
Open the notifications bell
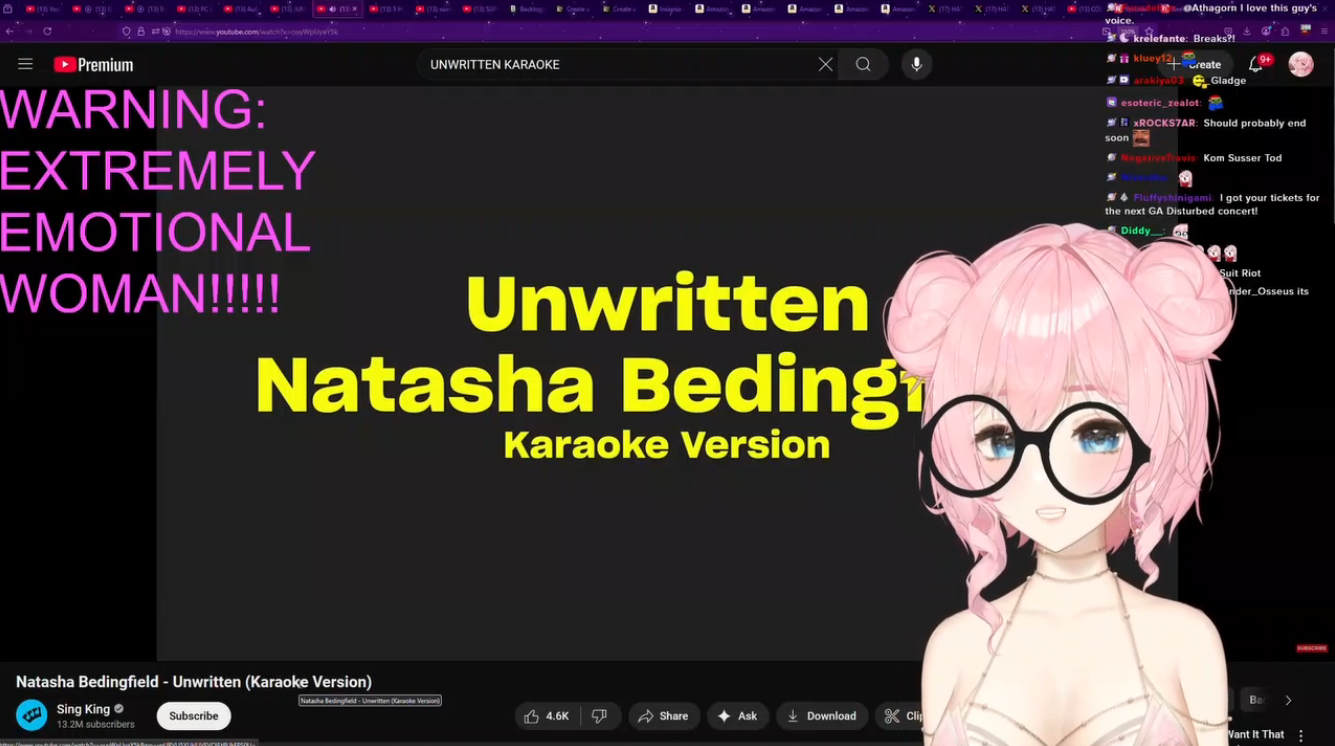click(1256, 65)
